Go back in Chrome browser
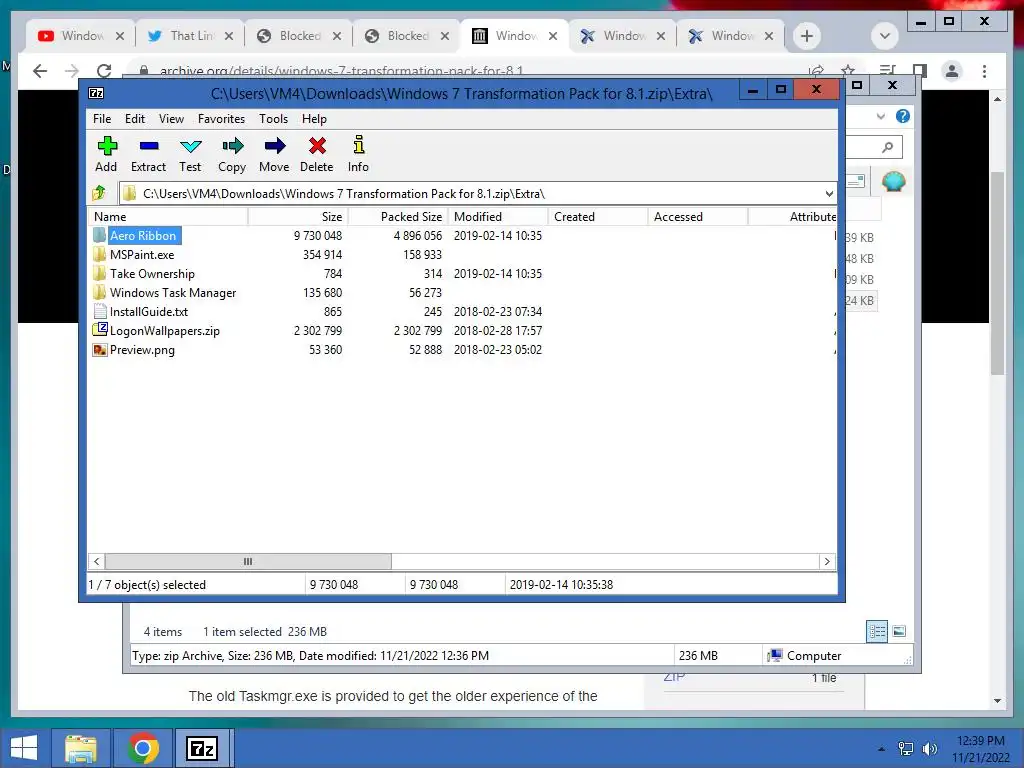 pos(40,71)
